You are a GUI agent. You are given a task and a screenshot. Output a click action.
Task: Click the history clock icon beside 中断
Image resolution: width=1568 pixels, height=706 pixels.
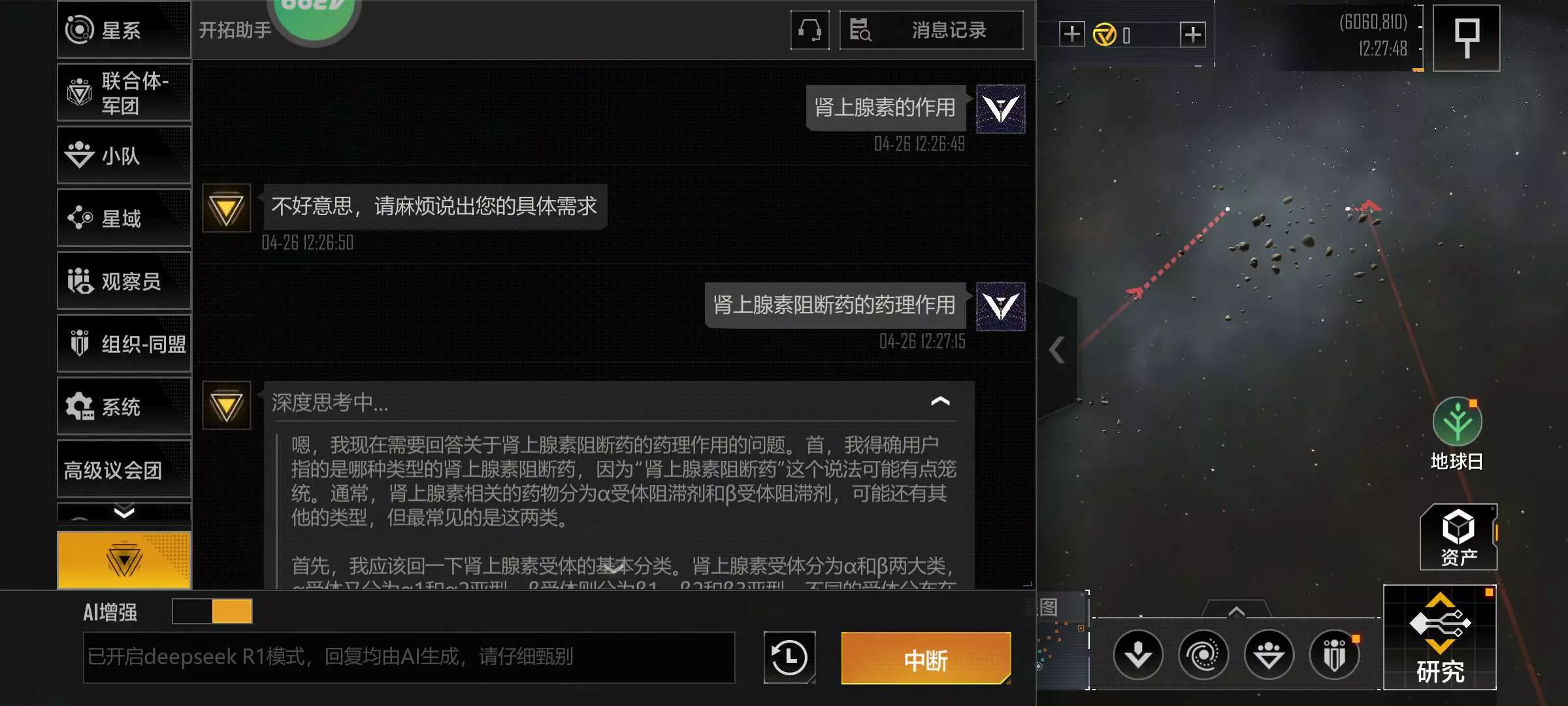click(x=789, y=658)
